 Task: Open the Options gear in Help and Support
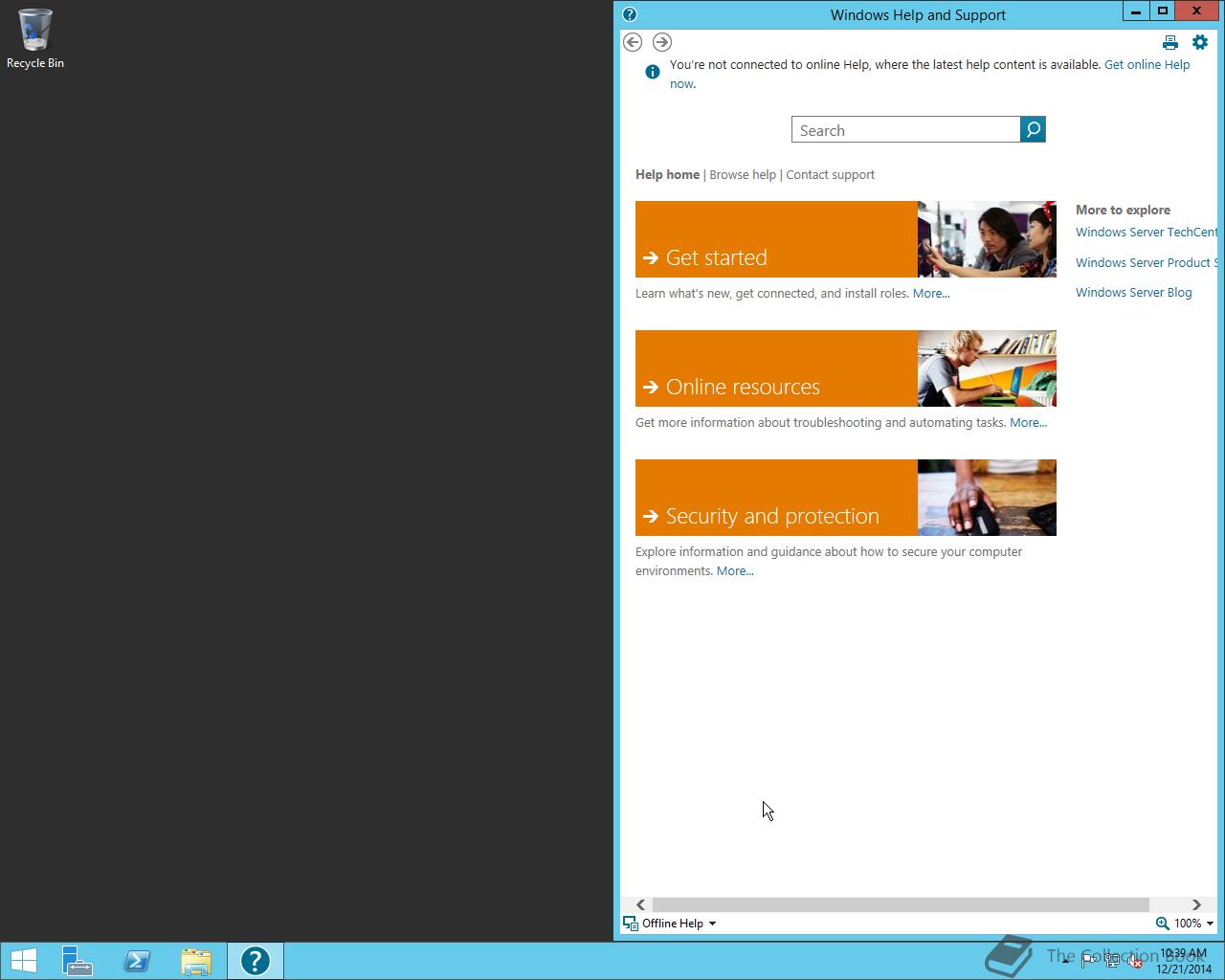pyautogui.click(x=1200, y=42)
